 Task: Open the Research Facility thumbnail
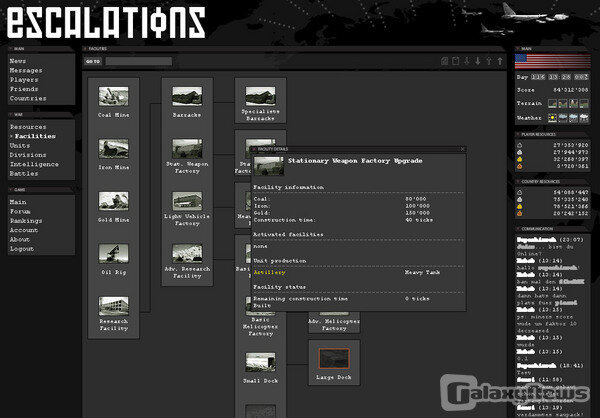(x=113, y=306)
